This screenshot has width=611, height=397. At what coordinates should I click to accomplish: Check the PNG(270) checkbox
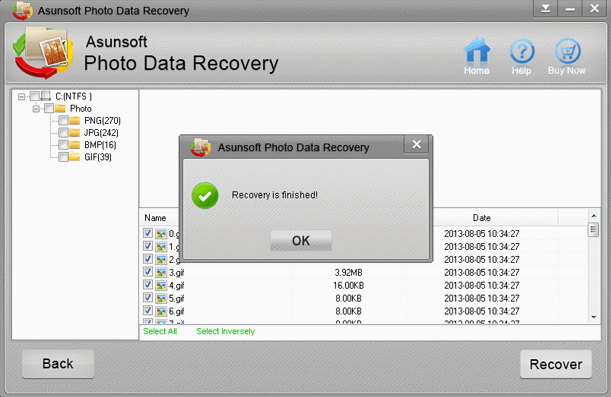[x=63, y=120]
